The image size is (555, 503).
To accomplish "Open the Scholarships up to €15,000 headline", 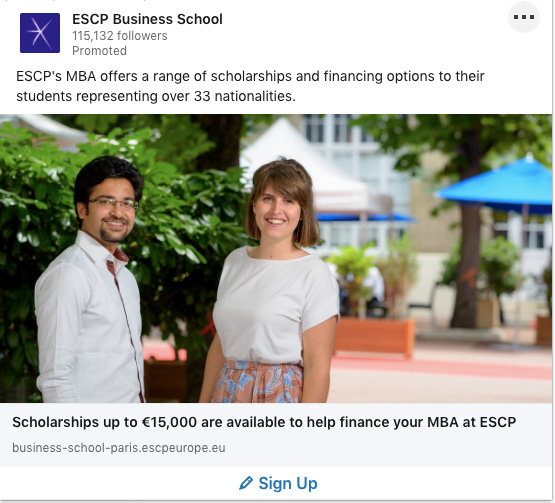I will coord(264,422).
